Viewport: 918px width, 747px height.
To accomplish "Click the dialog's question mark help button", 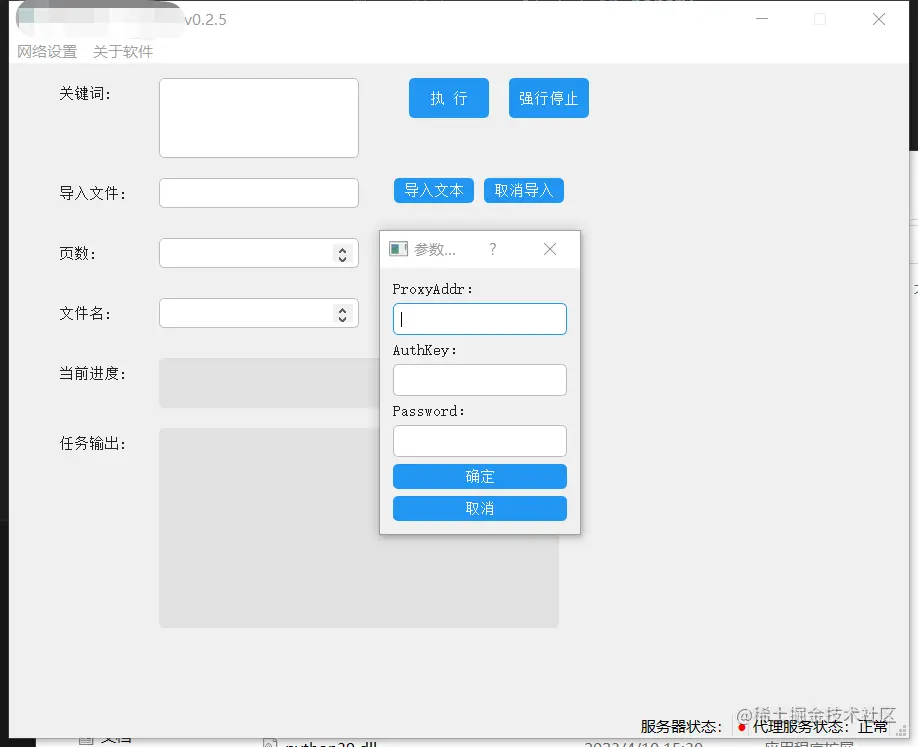I will click(x=493, y=249).
